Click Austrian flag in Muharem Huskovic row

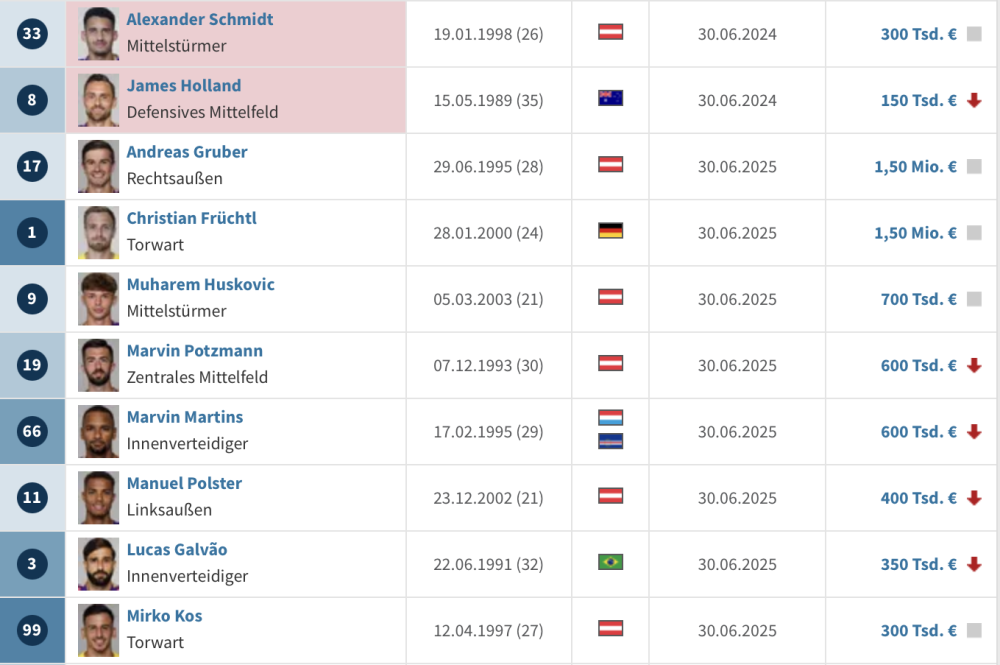coord(610,297)
